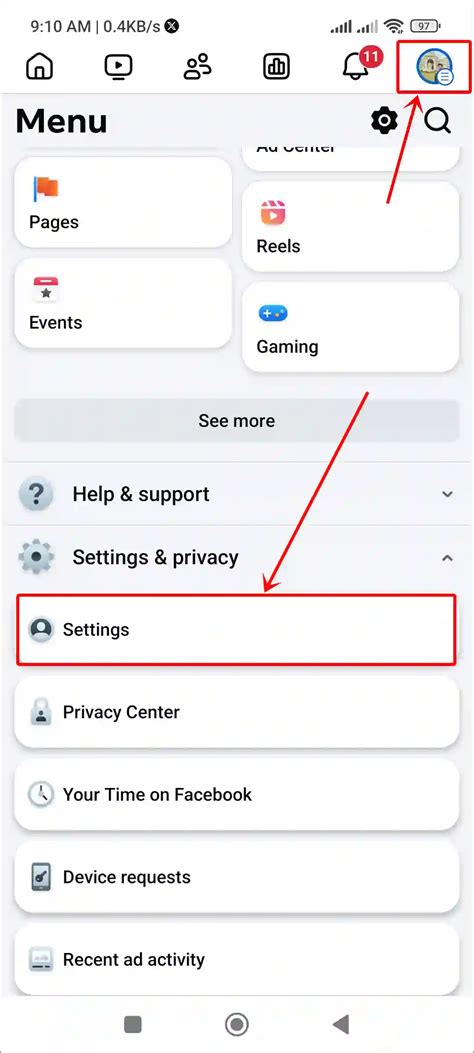Image resolution: width=474 pixels, height=1053 pixels.
Task: Tap the Android back navigation triangle
Action: click(341, 1024)
